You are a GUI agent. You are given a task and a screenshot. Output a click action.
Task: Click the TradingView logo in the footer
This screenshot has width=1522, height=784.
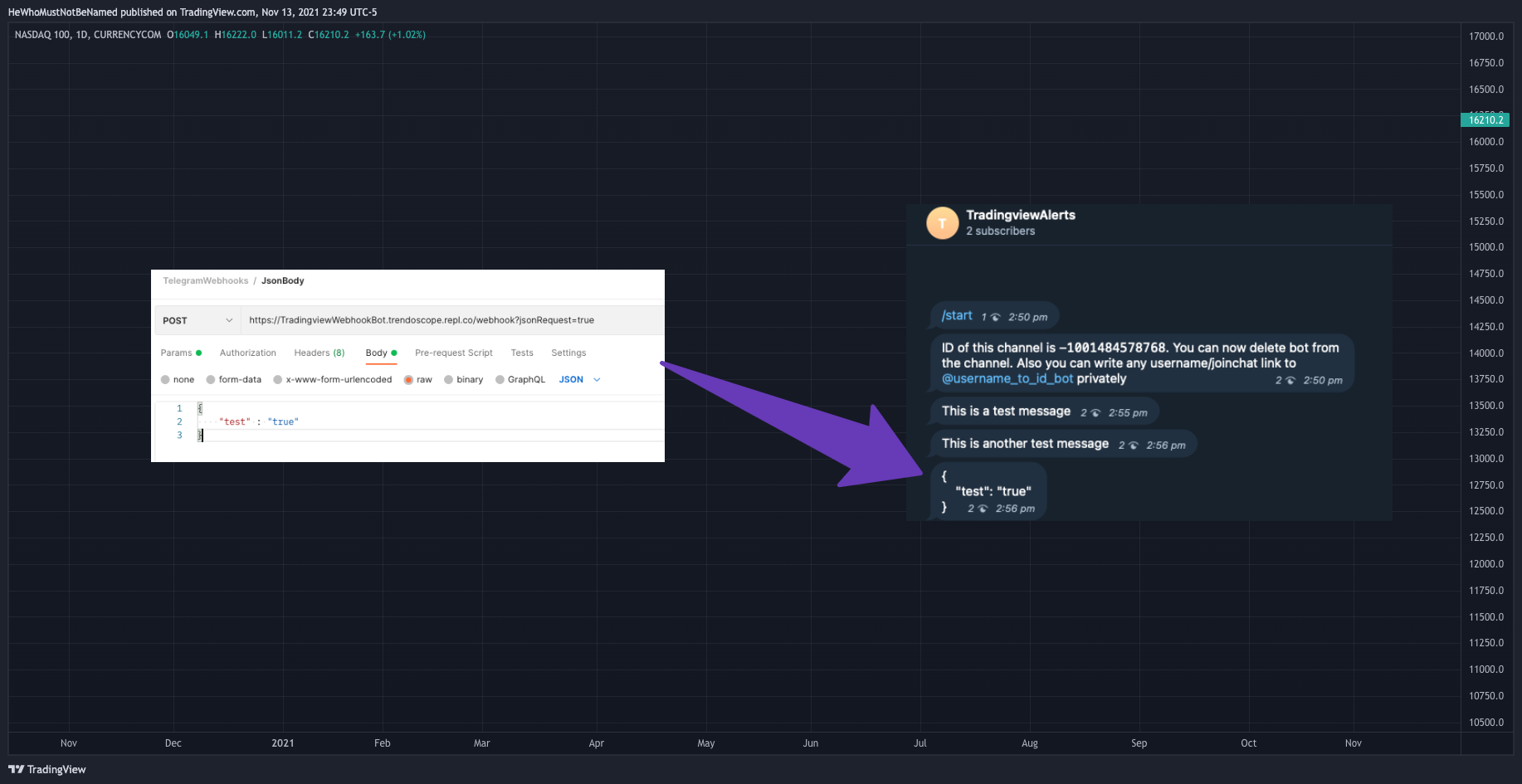click(47, 769)
